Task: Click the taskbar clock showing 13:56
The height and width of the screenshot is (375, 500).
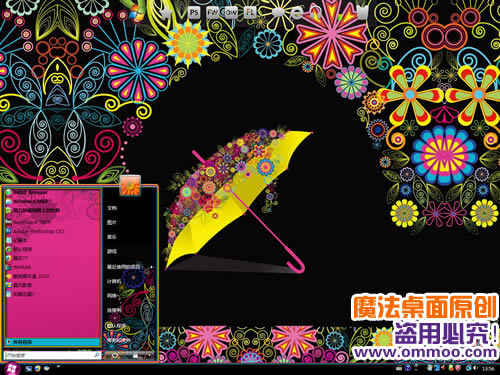Action: point(488,368)
